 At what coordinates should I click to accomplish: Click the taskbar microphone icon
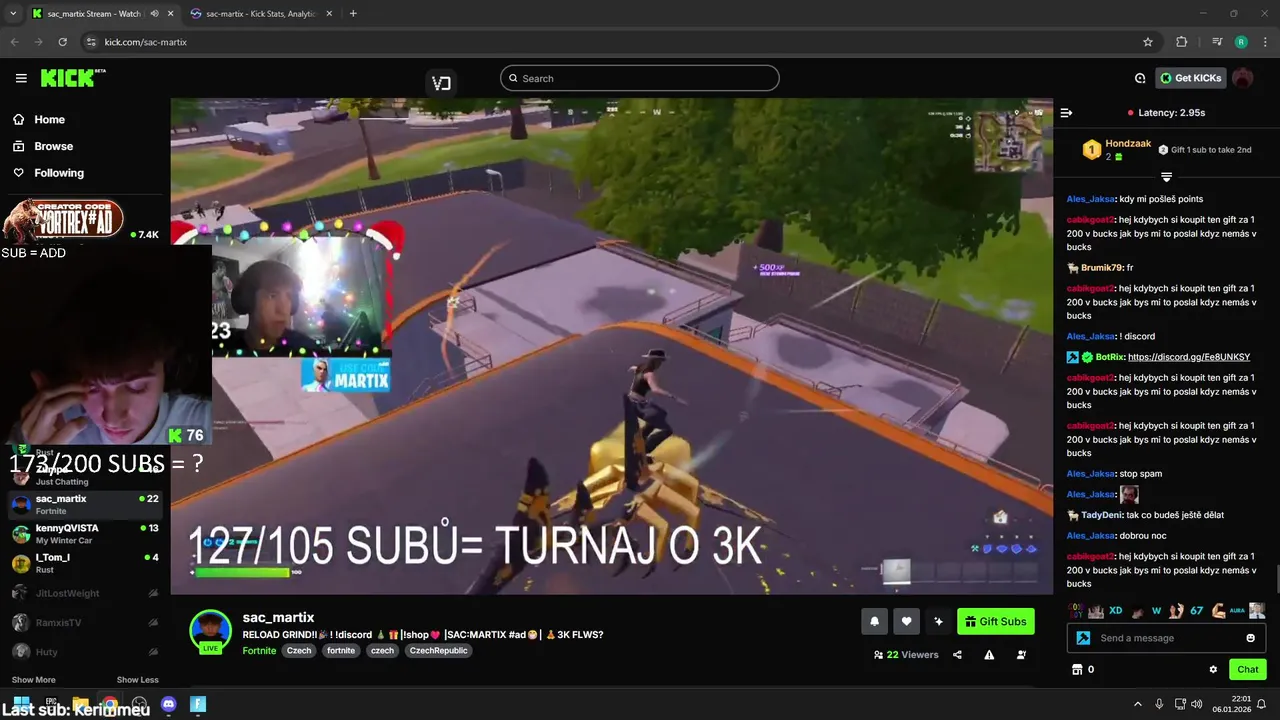coord(1159,704)
